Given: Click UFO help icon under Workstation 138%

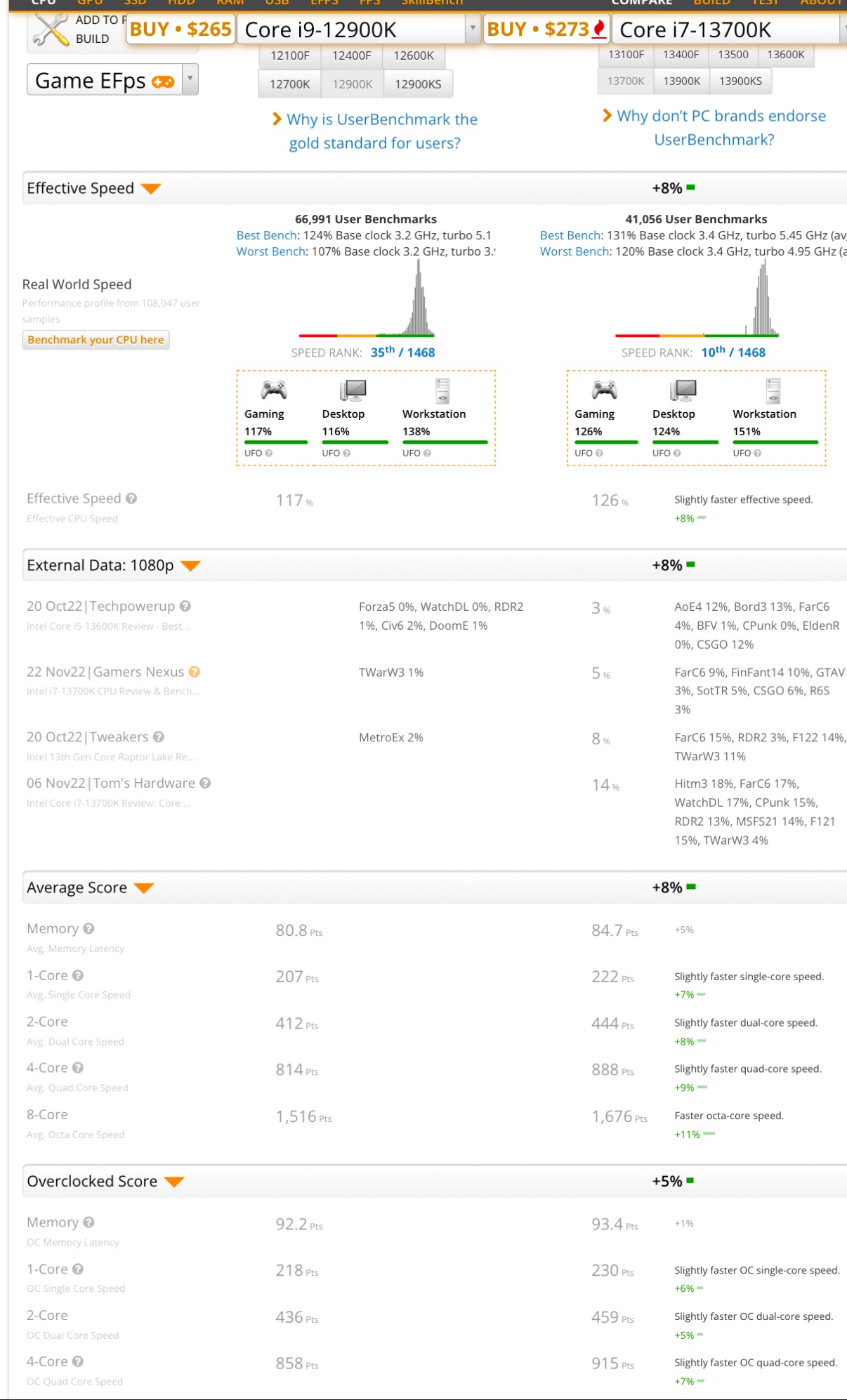Looking at the screenshot, I should point(427,454).
